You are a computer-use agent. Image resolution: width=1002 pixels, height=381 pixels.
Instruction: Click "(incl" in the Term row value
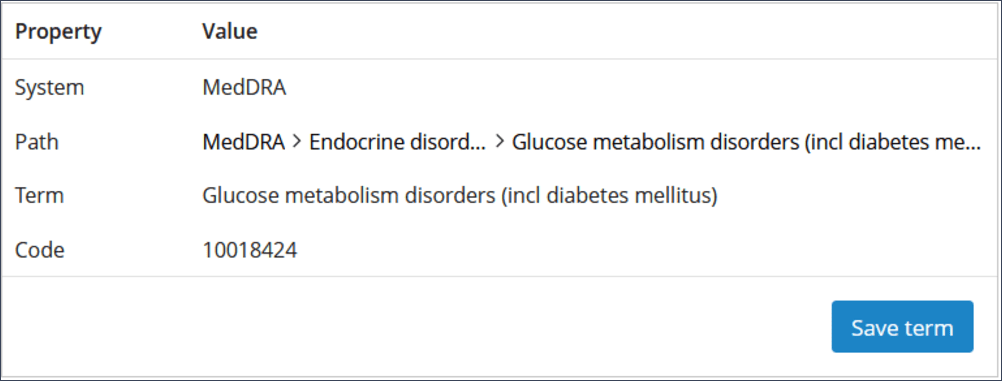[x=520, y=196]
